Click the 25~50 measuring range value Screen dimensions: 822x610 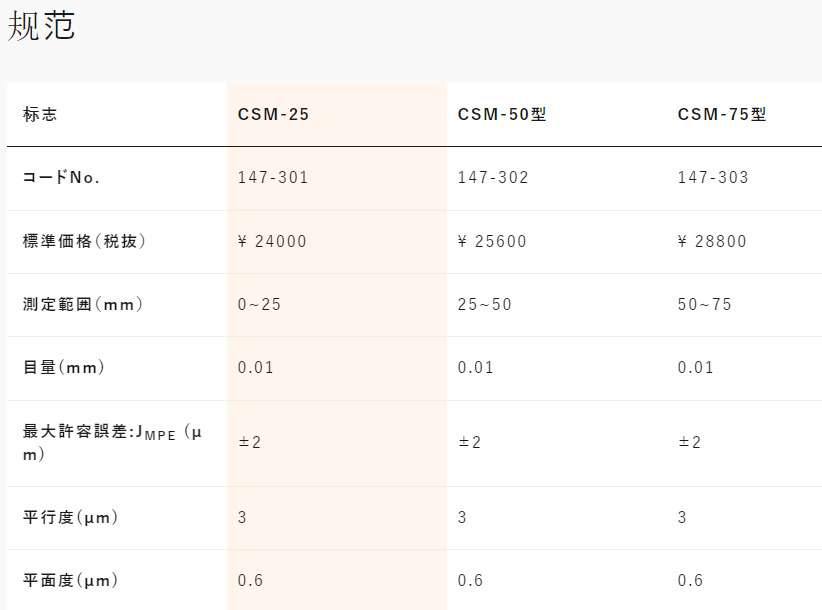tap(484, 304)
